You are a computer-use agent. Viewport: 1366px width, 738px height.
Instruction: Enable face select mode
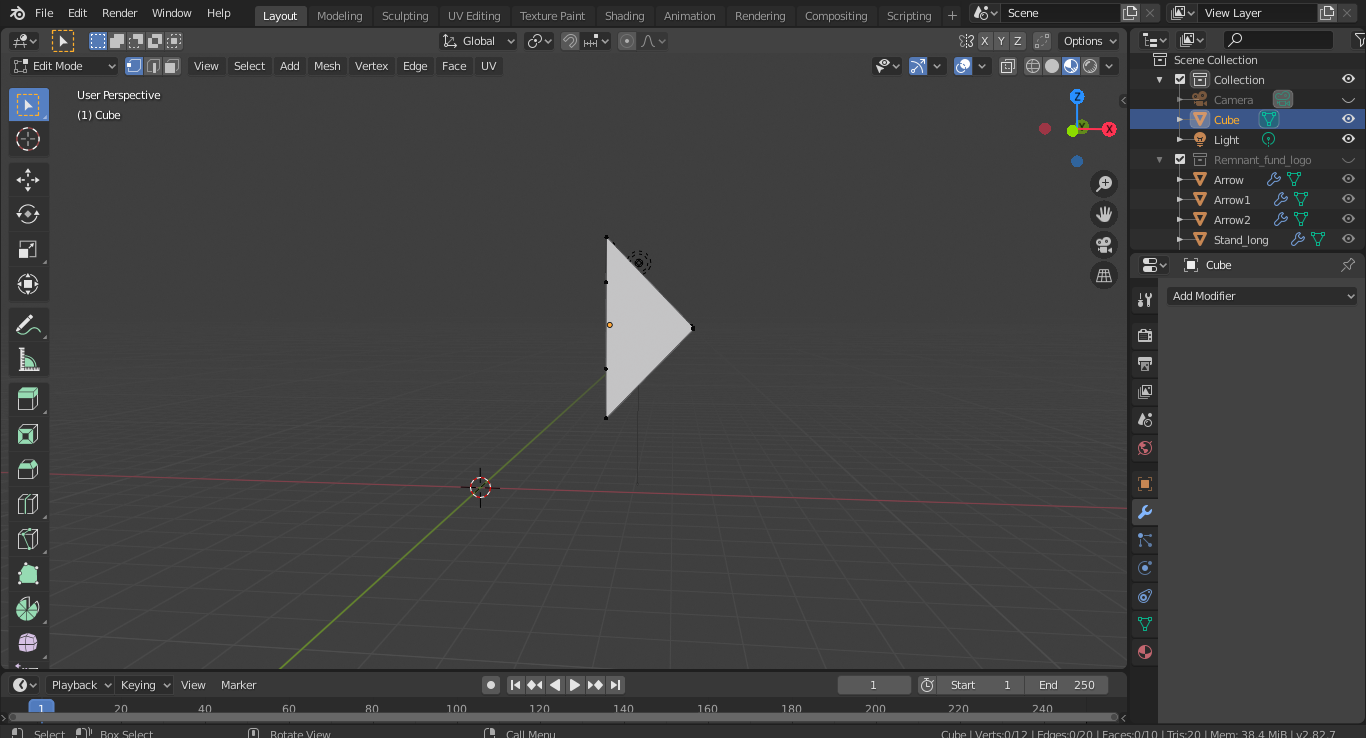tap(172, 66)
